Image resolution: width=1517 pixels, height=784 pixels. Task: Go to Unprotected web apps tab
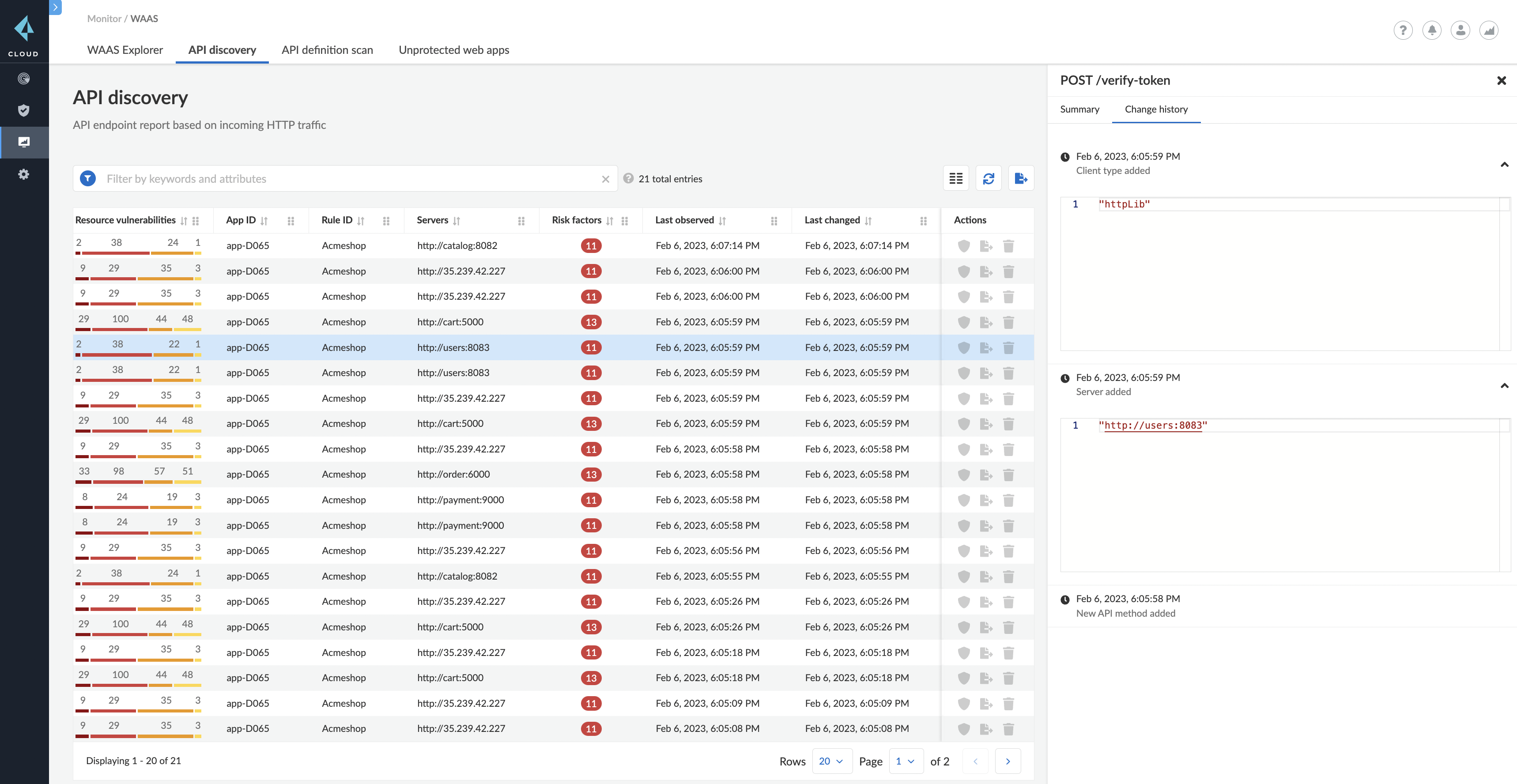point(453,50)
